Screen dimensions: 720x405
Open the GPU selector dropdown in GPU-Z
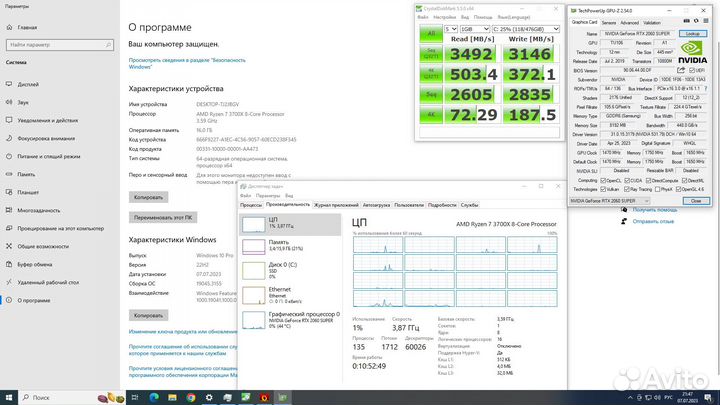click(x=609, y=201)
